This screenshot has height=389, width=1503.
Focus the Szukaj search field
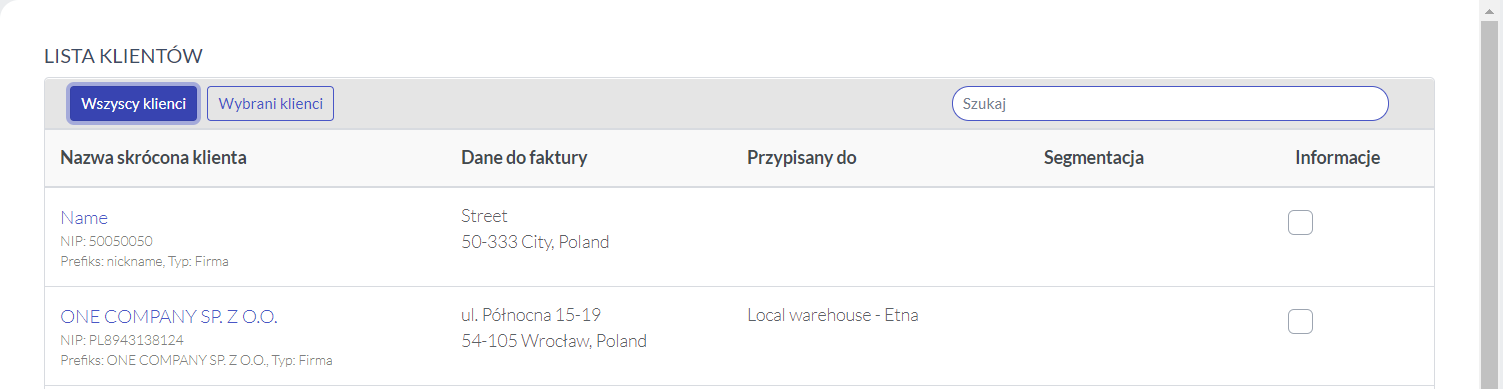coord(1170,104)
